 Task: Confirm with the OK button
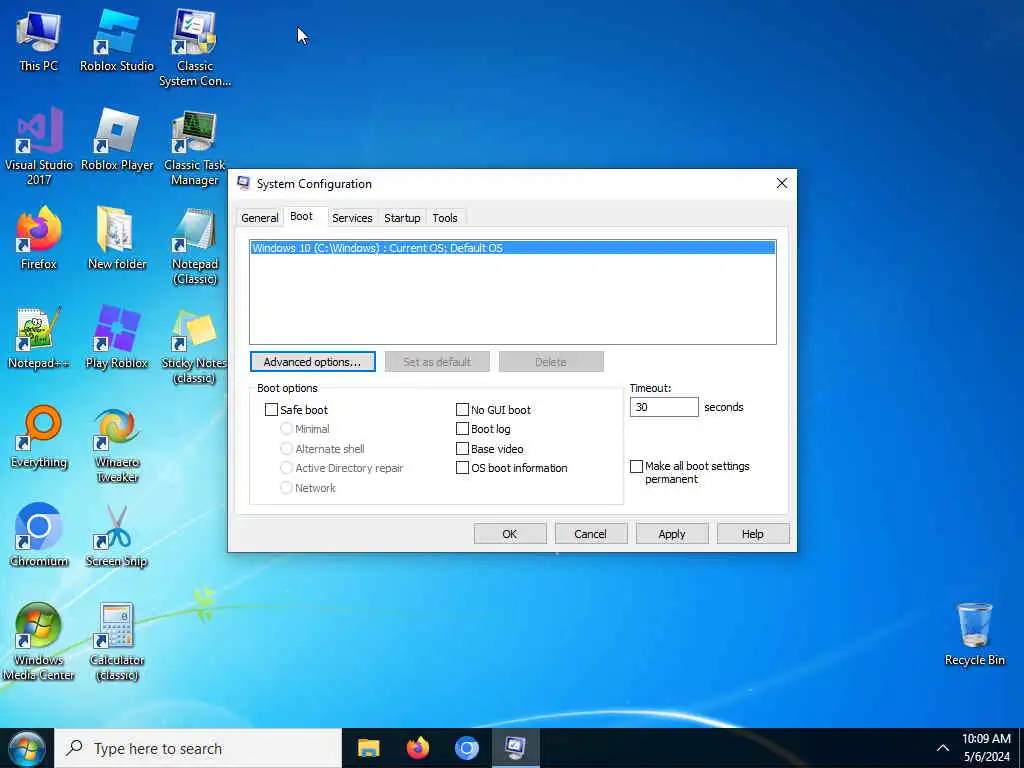pyautogui.click(x=509, y=534)
